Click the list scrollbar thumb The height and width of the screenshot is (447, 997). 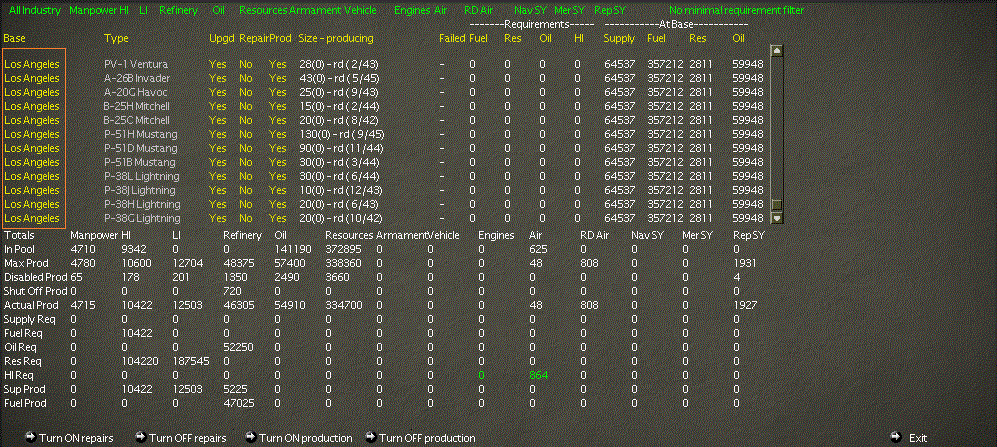point(776,204)
